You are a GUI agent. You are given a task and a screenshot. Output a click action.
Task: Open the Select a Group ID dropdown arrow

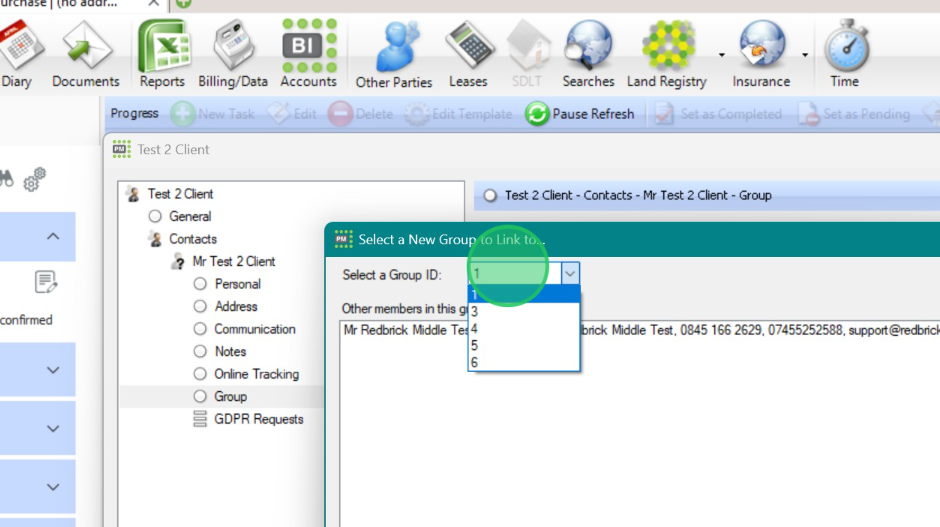click(570, 274)
